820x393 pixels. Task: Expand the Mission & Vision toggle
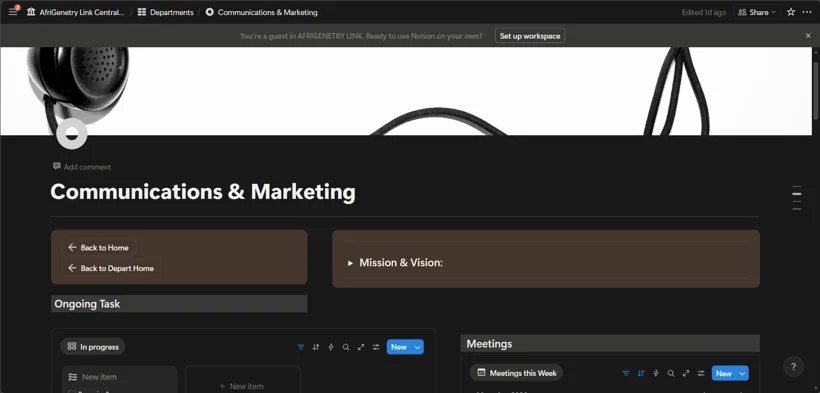pos(350,263)
